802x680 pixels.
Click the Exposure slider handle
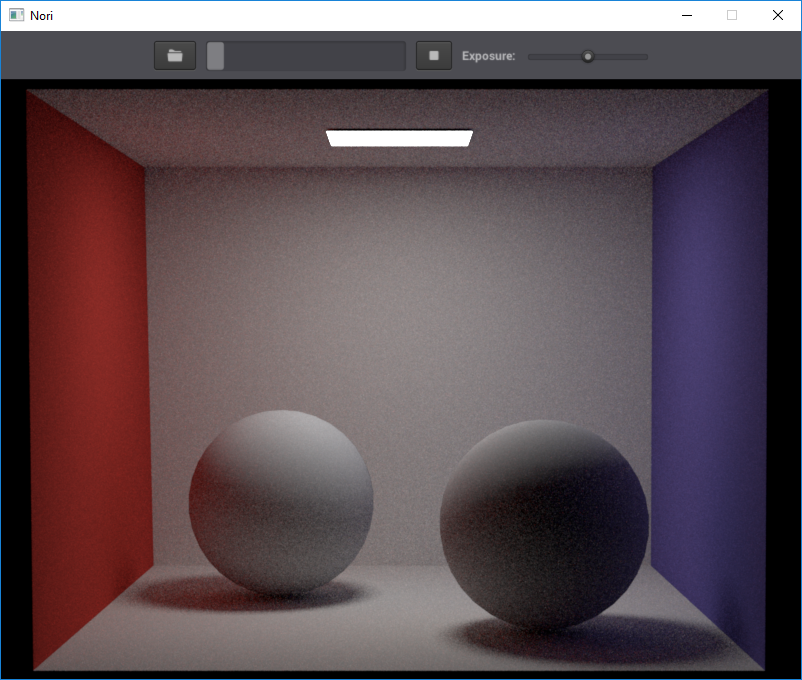click(588, 57)
